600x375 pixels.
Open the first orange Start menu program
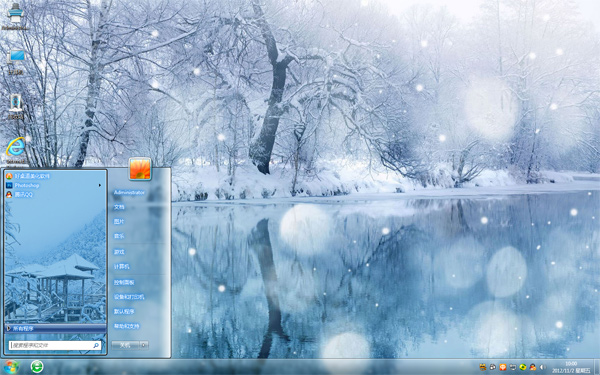pyautogui.click(x=28, y=176)
